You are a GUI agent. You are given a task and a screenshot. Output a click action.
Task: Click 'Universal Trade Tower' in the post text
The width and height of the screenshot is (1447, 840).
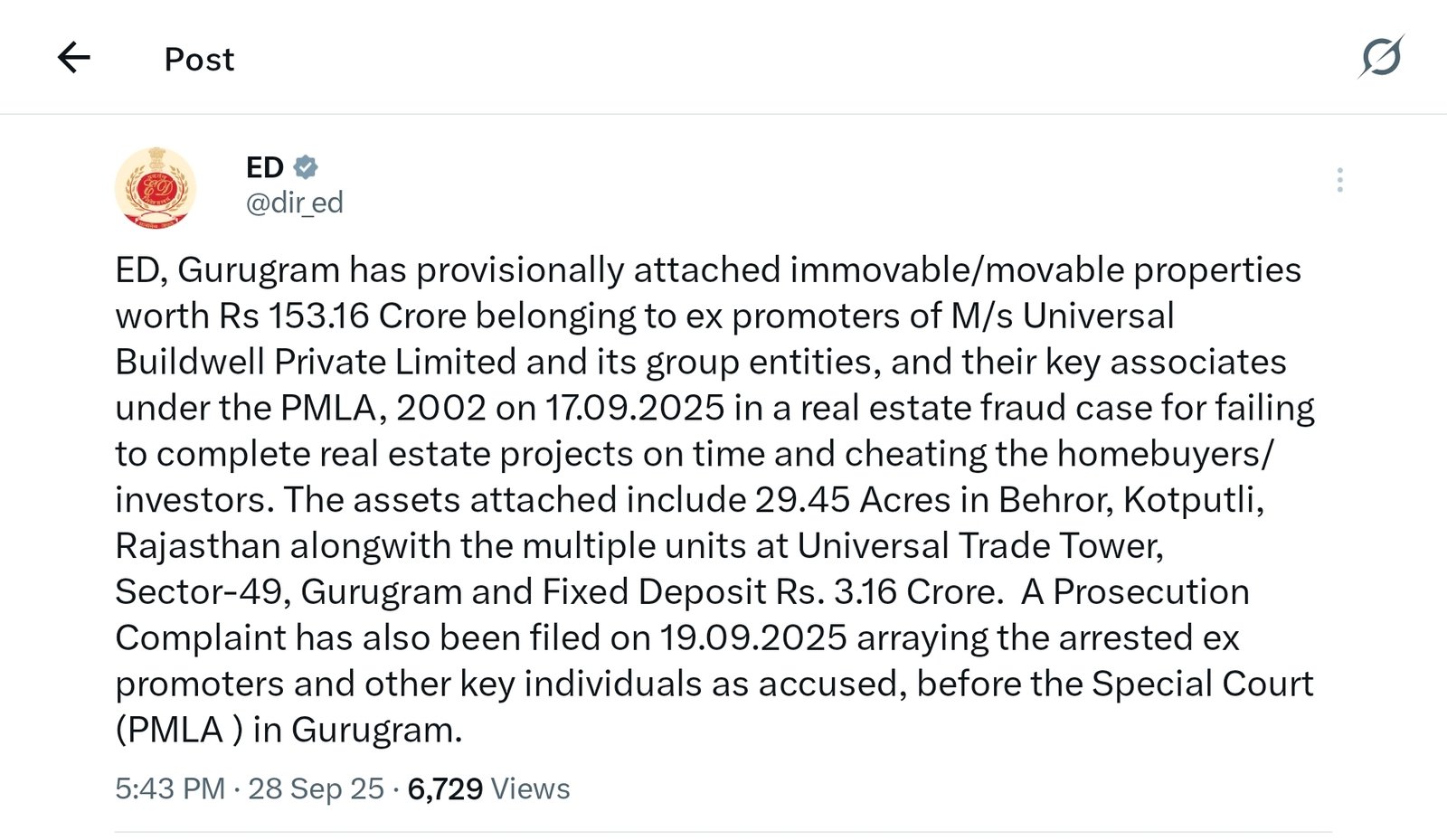tap(979, 546)
